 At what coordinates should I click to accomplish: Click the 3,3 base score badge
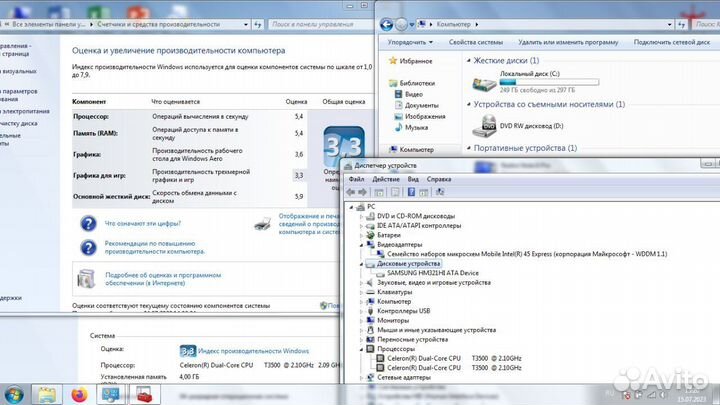pyautogui.click(x=344, y=147)
